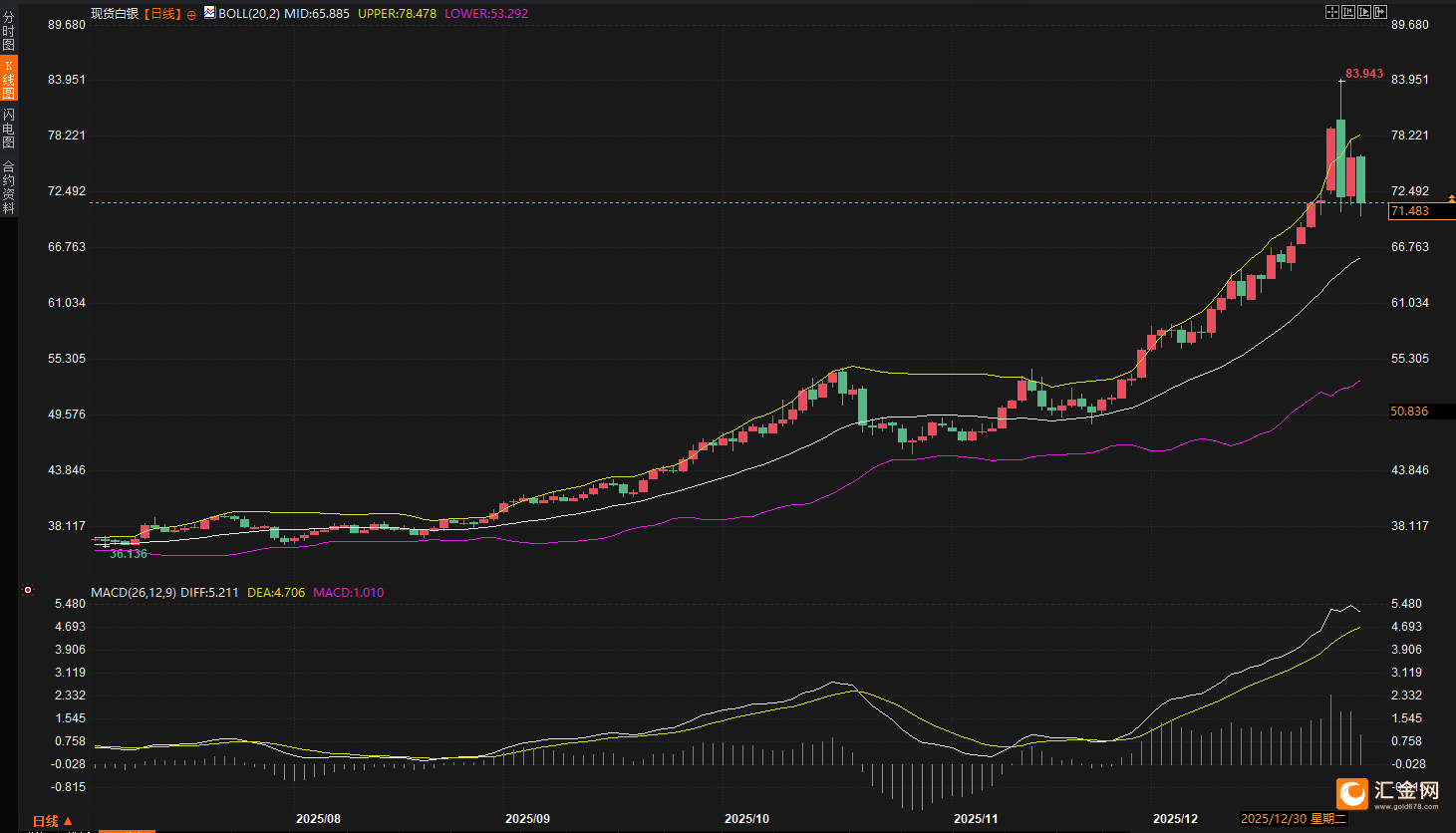Click the 83.943 high price marker
The width and height of the screenshot is (1456, 833).
click(x=1364, y=74)
